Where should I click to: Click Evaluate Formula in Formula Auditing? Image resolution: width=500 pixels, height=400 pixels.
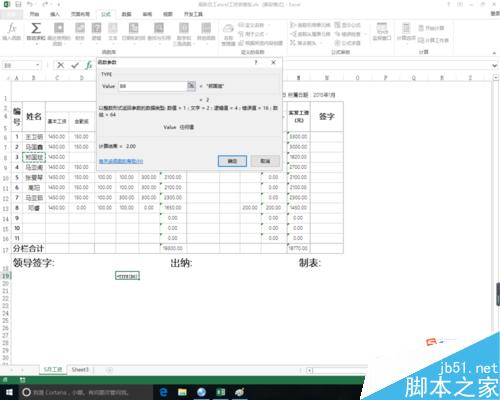coord(347,43)
